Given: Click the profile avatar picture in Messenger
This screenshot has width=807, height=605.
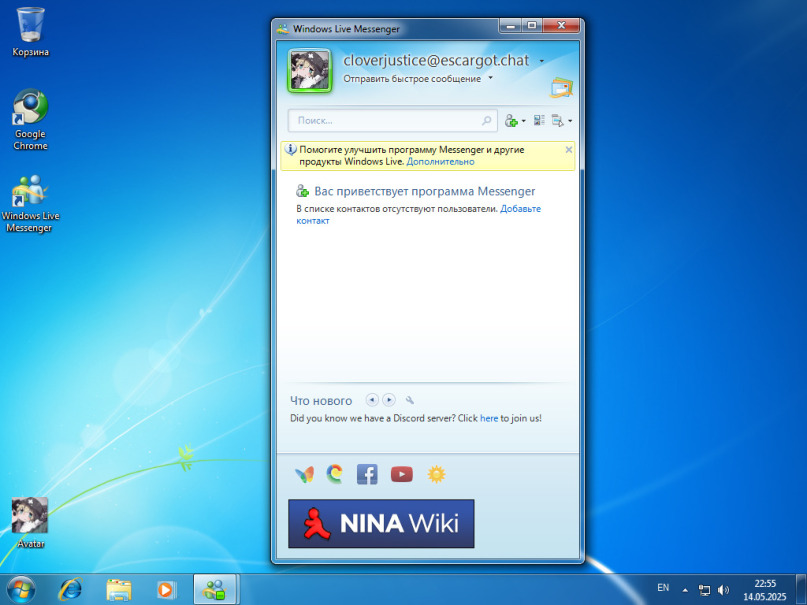Looking at the screenshot, I should pyautogui.click(x=309, y=72).
